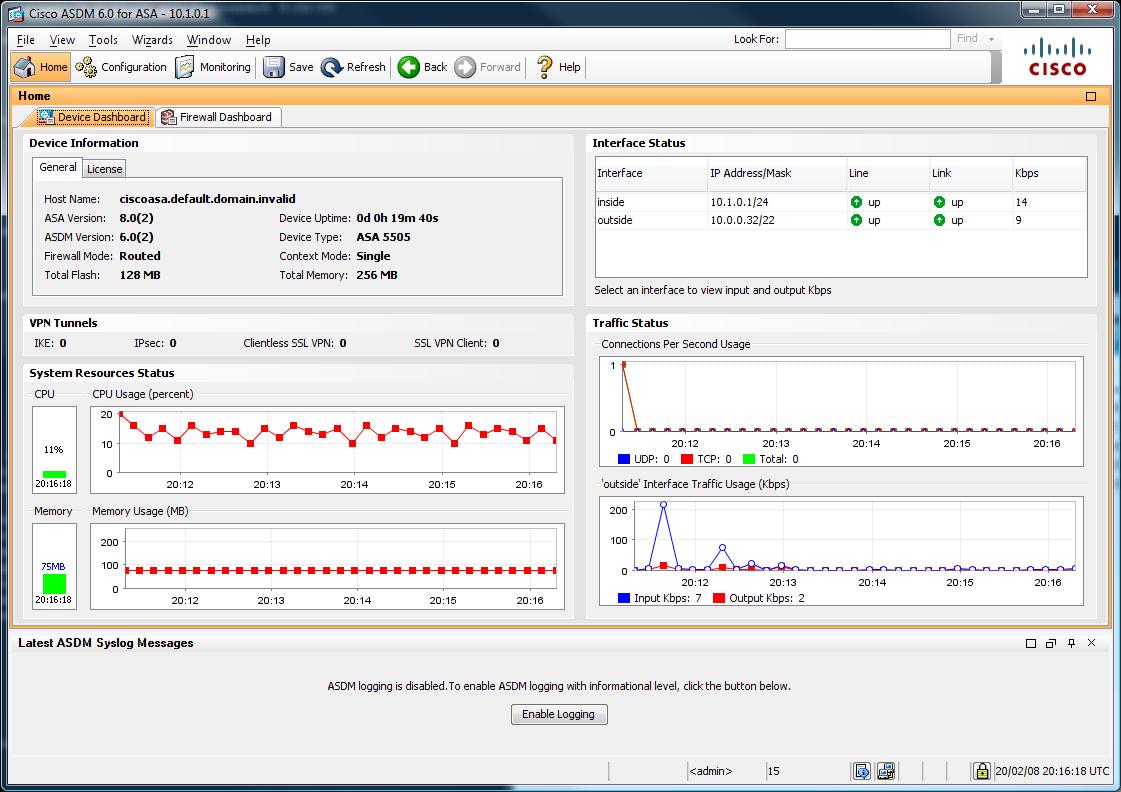Click the padlock icon in the status bar
This screenshot has height=792, width=1121.
click(982, 771)
